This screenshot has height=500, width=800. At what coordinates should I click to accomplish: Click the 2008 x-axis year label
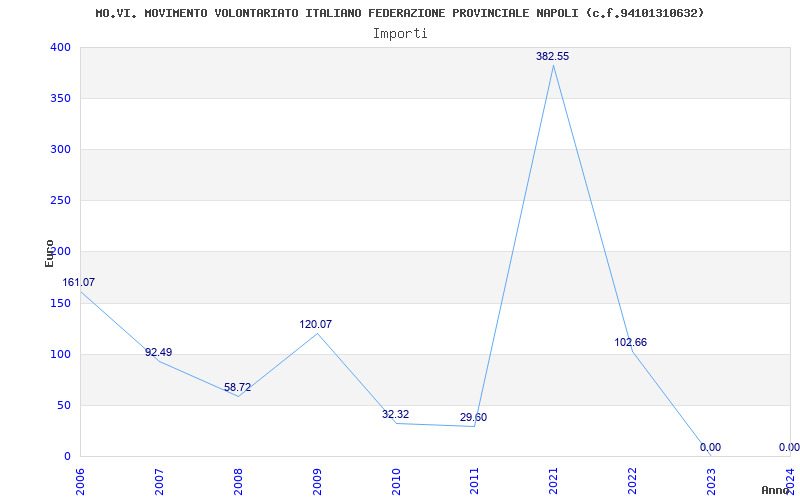(238, 480)
